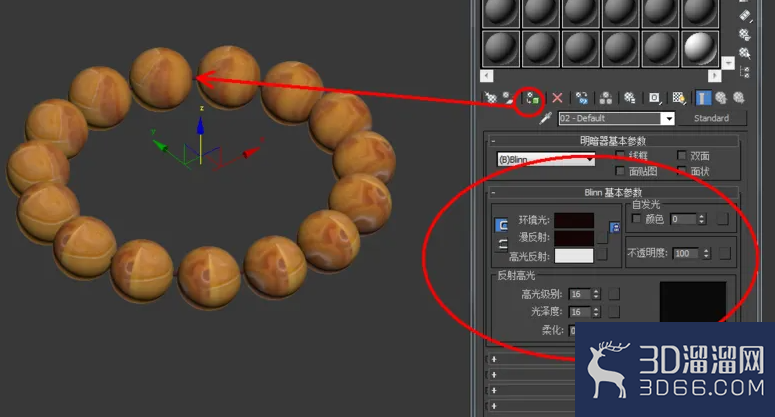The width and height of the screenshot is (775, 417).
Task: Click the blue Z axis gizmo arrow
Action: 200,125
